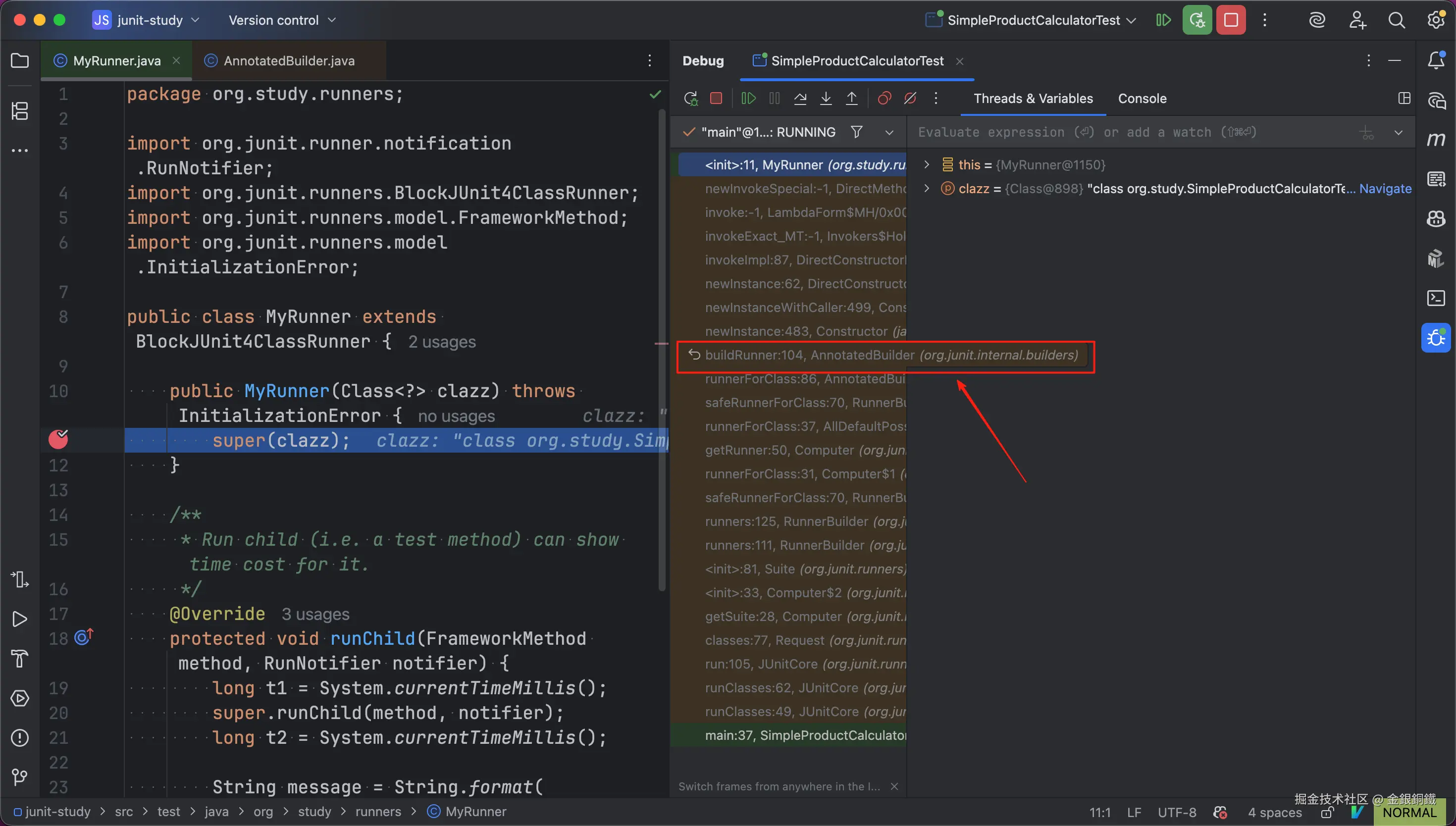Viewport: 1456px width, 826px height.
Task: Expand the 'this' variable node
Action: pyautogui.click(x=926, y=164)
